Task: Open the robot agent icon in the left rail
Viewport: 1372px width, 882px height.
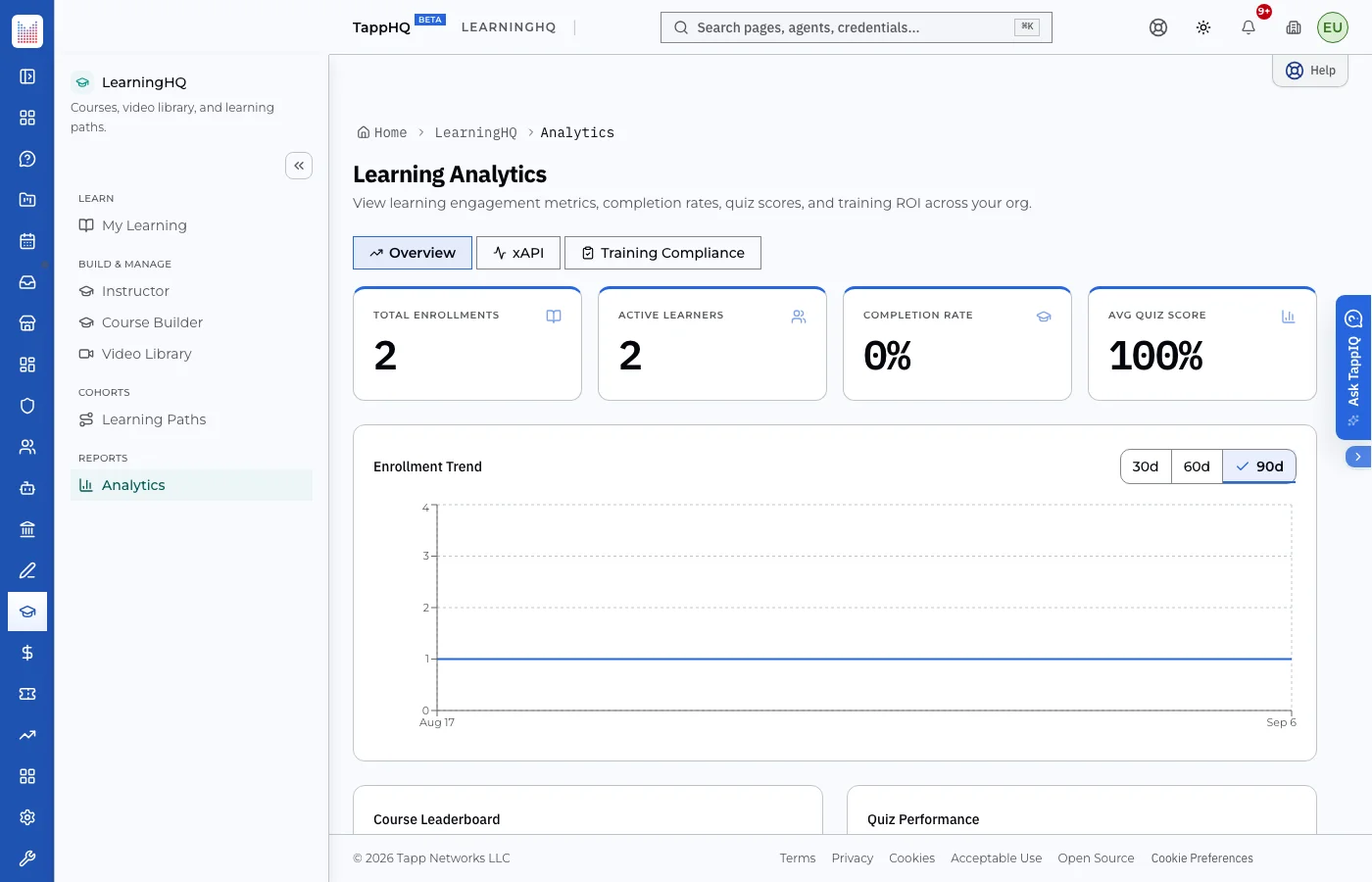Action: point(27,488)
